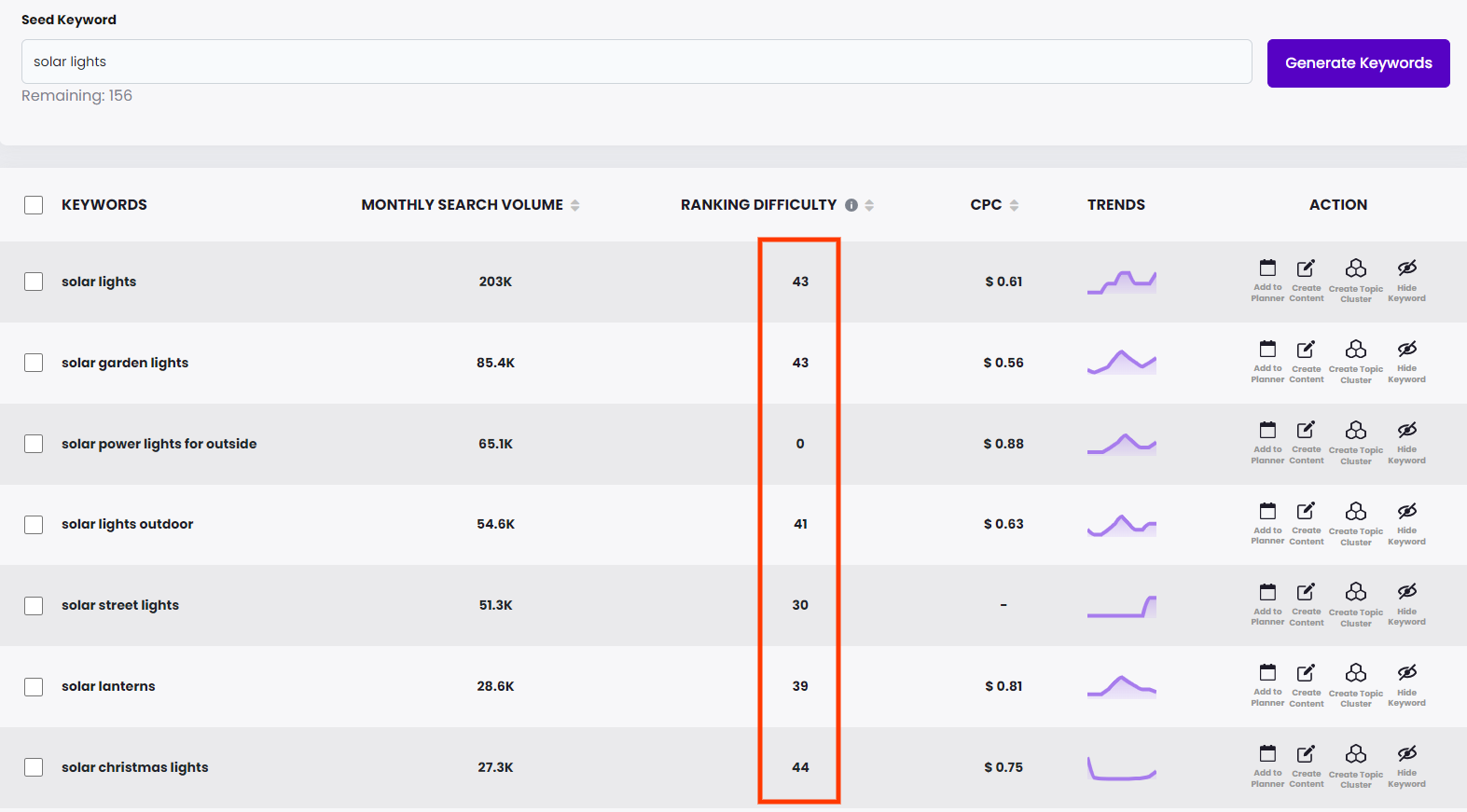
Task: Click the Generate Keywords button
Action: 1358,63
